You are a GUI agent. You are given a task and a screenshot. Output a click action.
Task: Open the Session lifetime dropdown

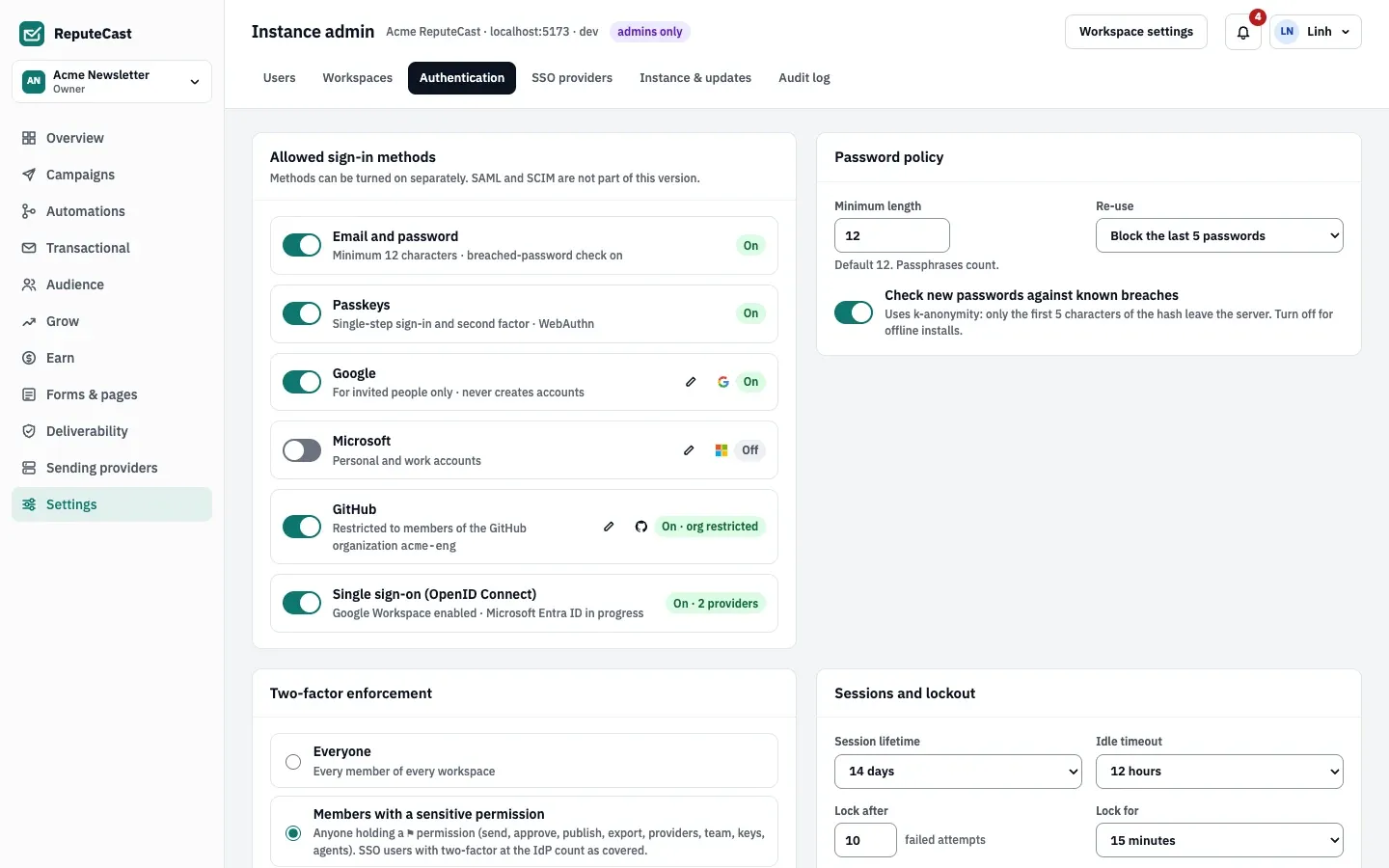(958, 772)
